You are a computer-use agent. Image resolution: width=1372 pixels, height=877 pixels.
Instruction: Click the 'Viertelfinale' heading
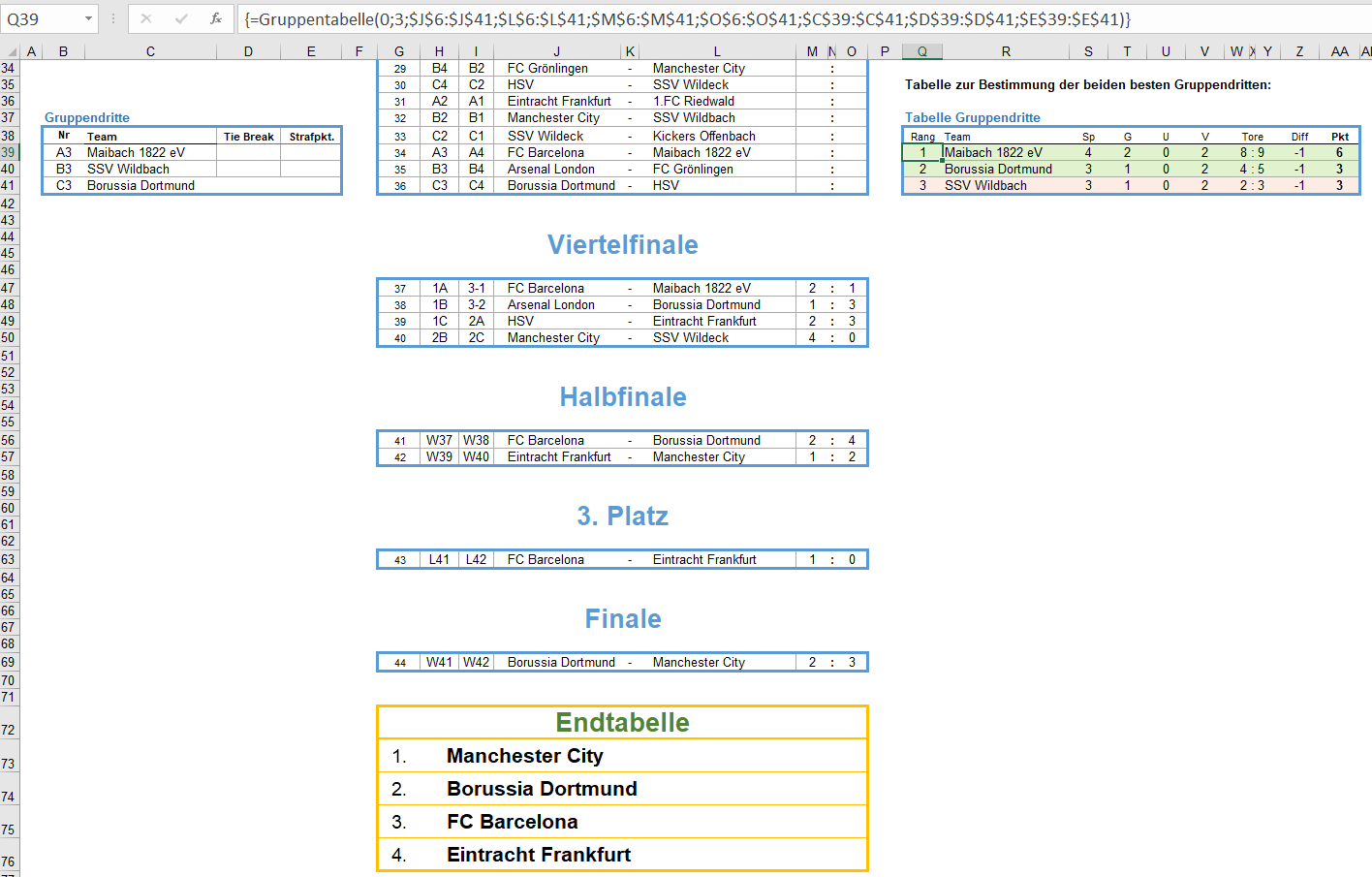[623, 244]
